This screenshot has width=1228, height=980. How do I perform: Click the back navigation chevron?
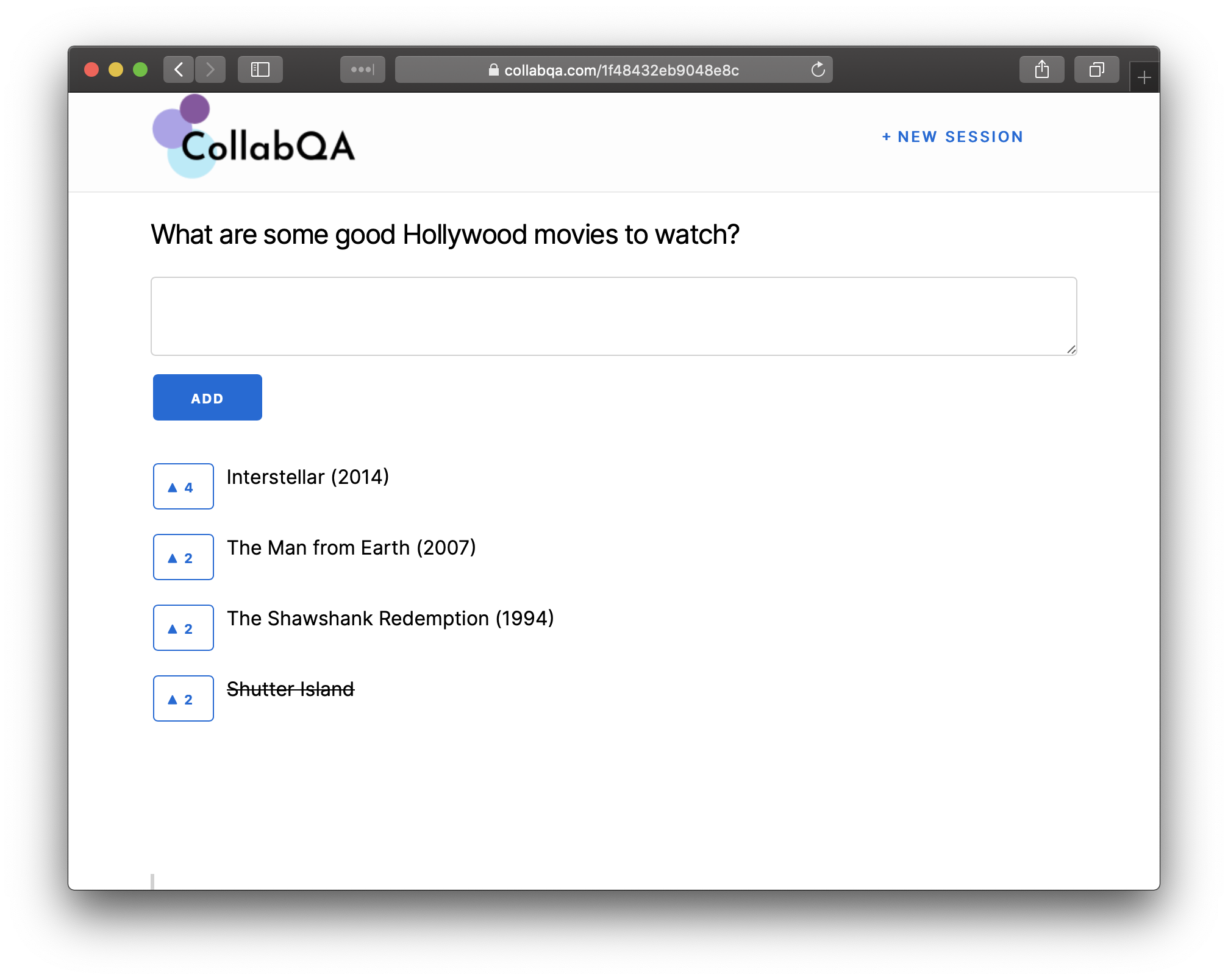click(178, 69)
